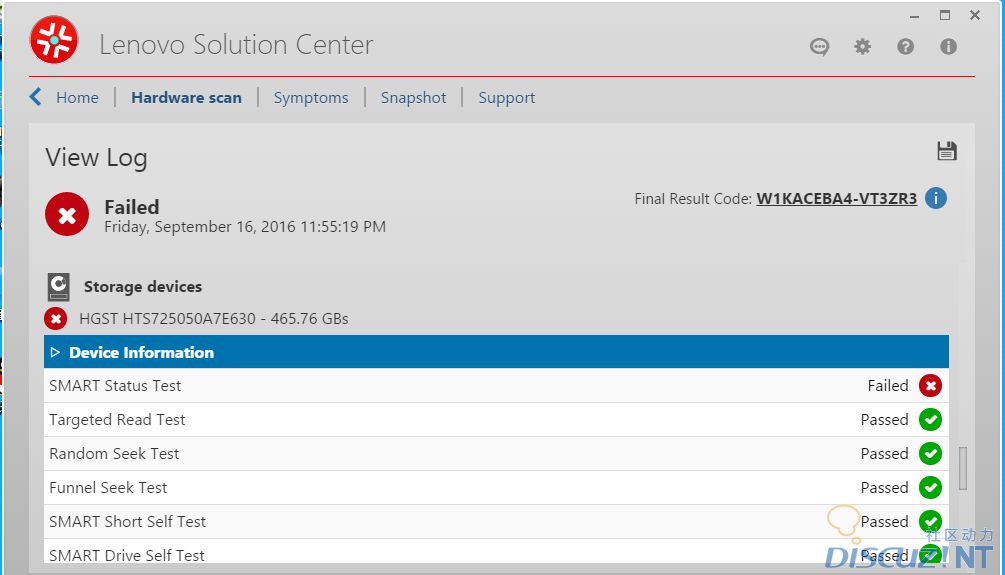Image resolution: width=1005 pixels, height=575 pixels.
Task: Open settings via the gear icon
Action: (x=863, y=47)
